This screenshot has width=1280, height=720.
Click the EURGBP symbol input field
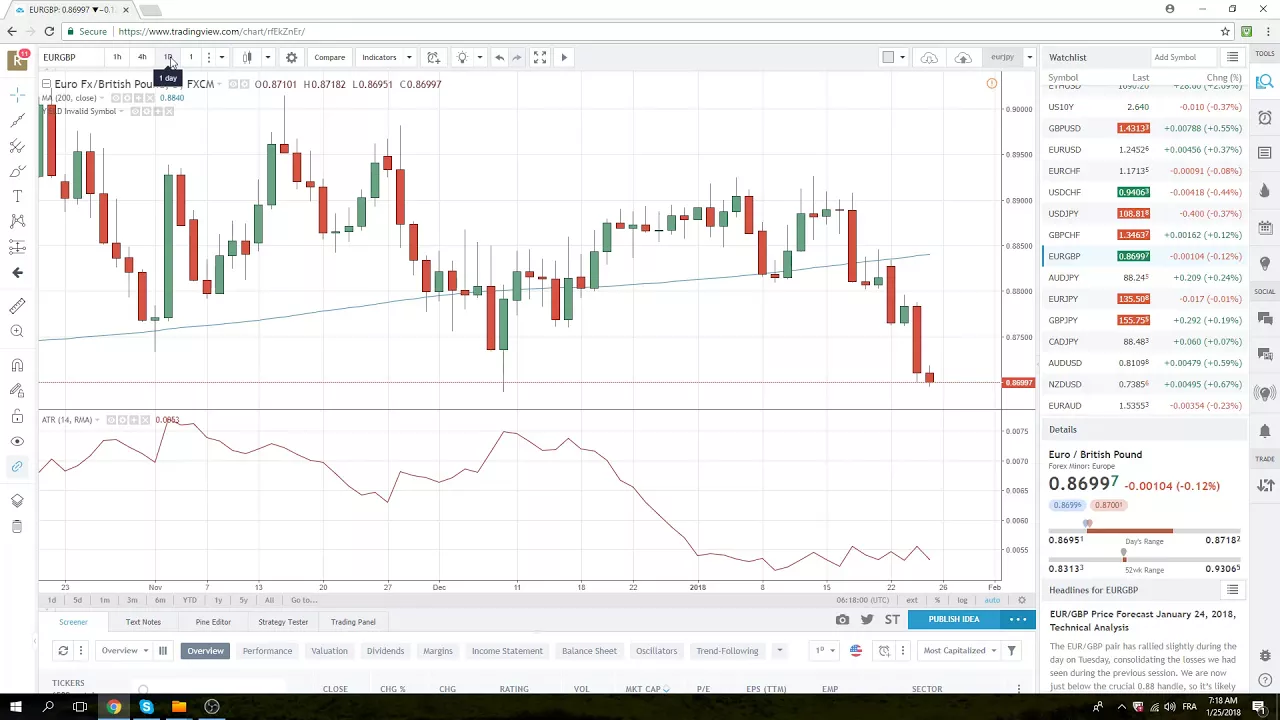[70, 57]
